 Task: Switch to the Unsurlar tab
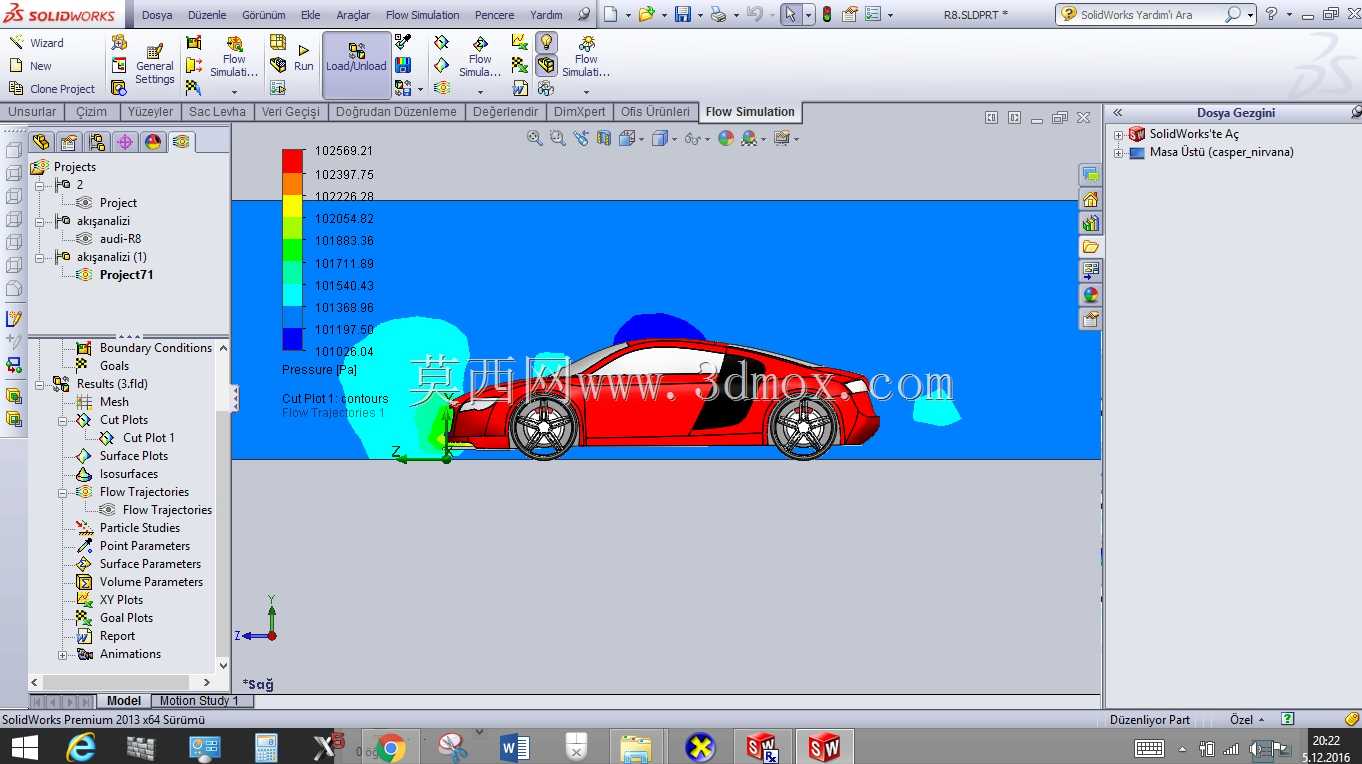coord(33,112)
